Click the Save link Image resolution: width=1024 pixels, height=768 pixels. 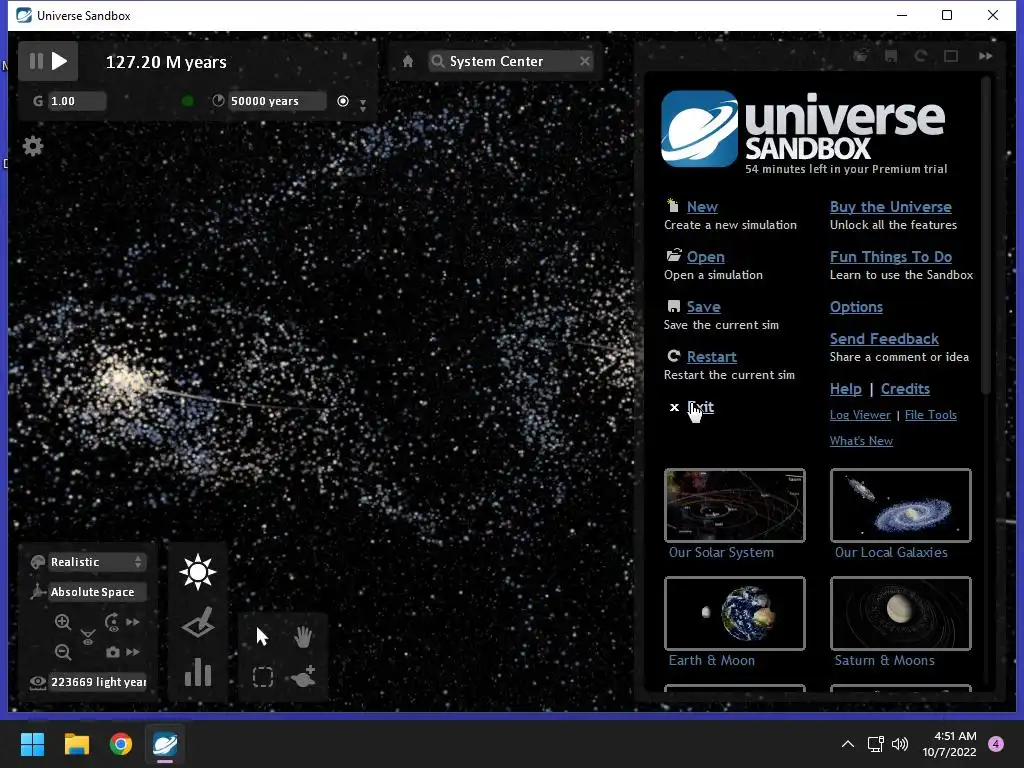point(703,307)
